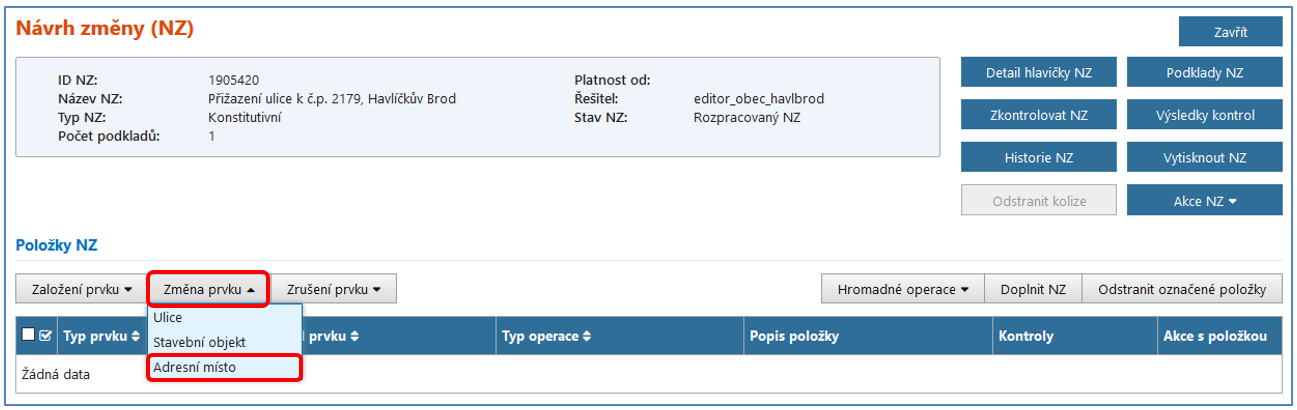The image size is (1297, 410).
Task: Click the Zkontrolovat NZ button
Action: point(1038,115)
